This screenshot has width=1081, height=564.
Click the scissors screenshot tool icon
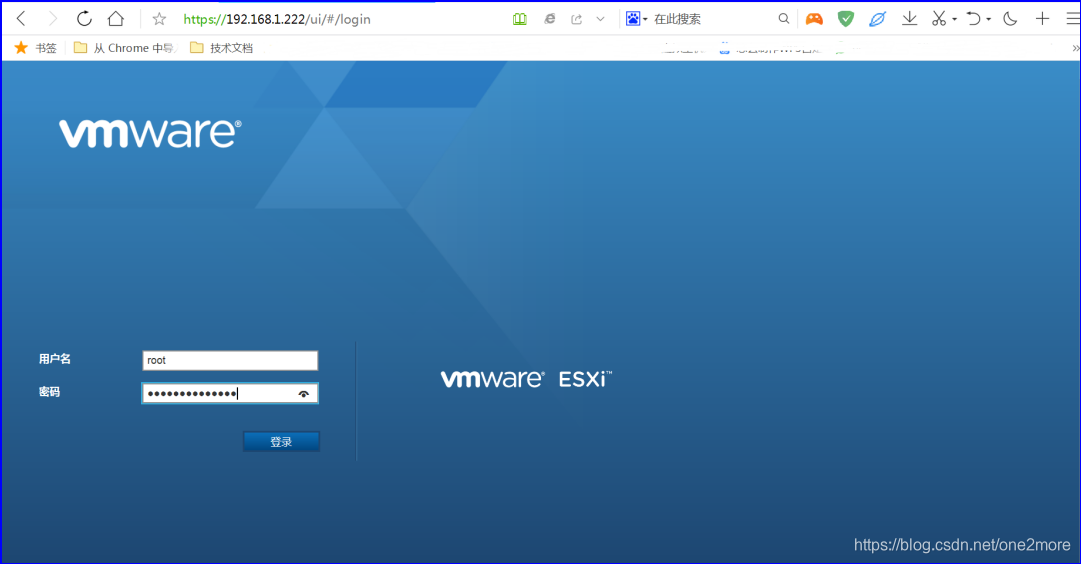[938, 19]
